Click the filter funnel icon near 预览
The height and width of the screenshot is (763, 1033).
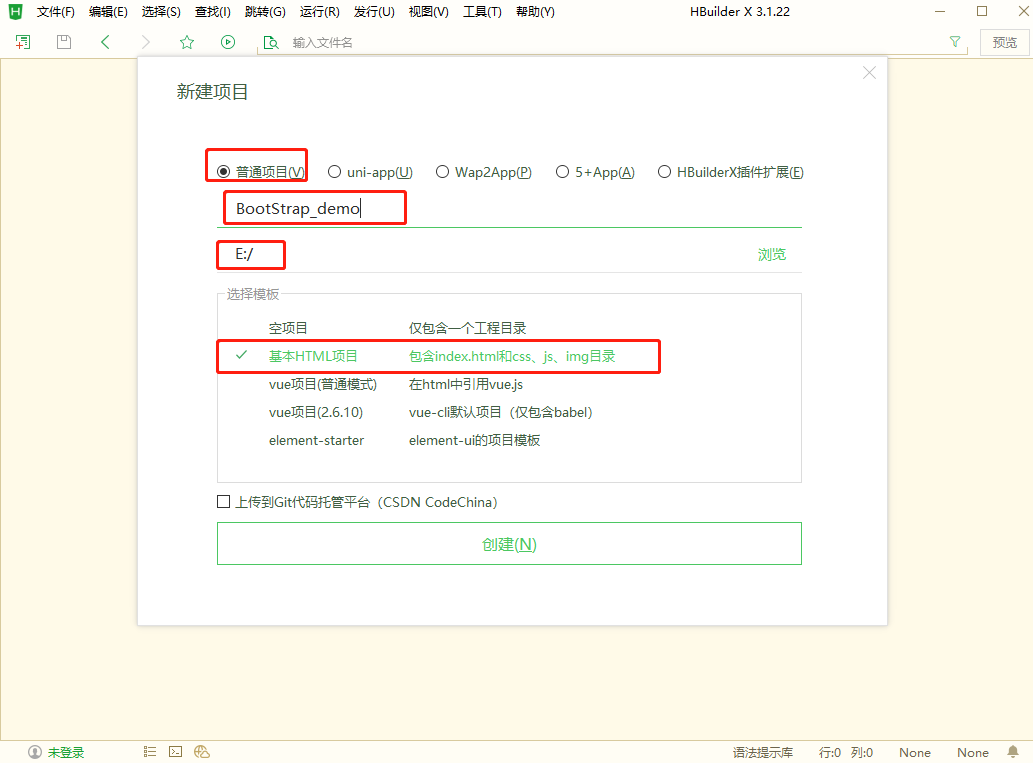pos(955,42)
